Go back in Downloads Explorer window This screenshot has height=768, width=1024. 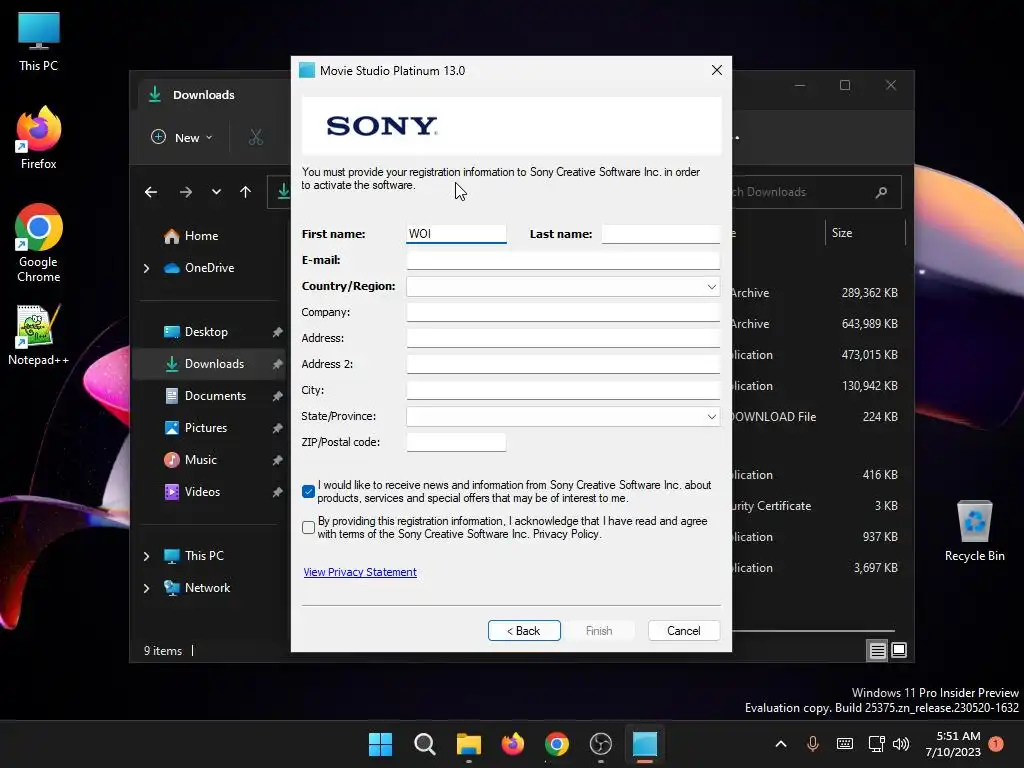tap(151, 192)
